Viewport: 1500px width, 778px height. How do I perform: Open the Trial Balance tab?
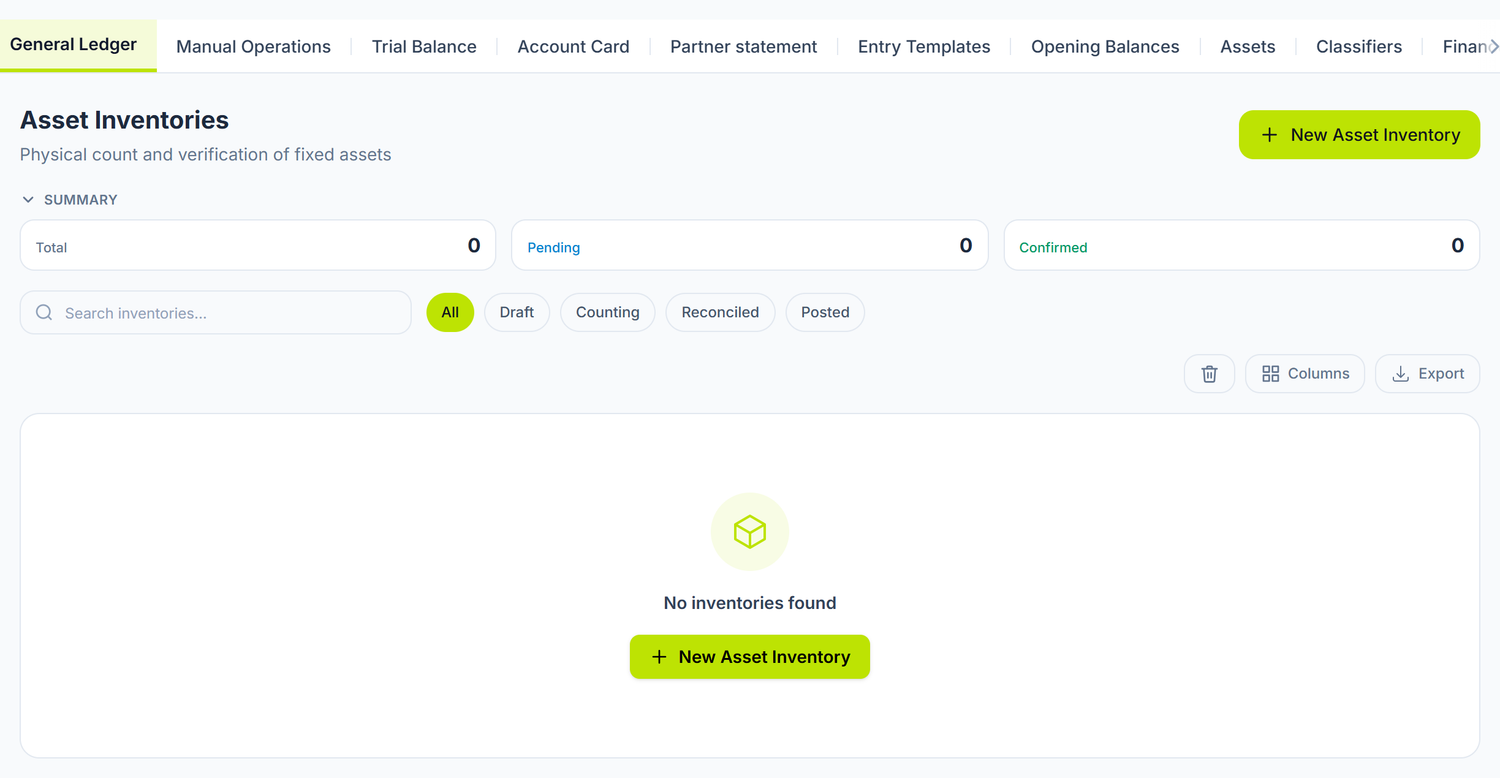coord(424,47)
